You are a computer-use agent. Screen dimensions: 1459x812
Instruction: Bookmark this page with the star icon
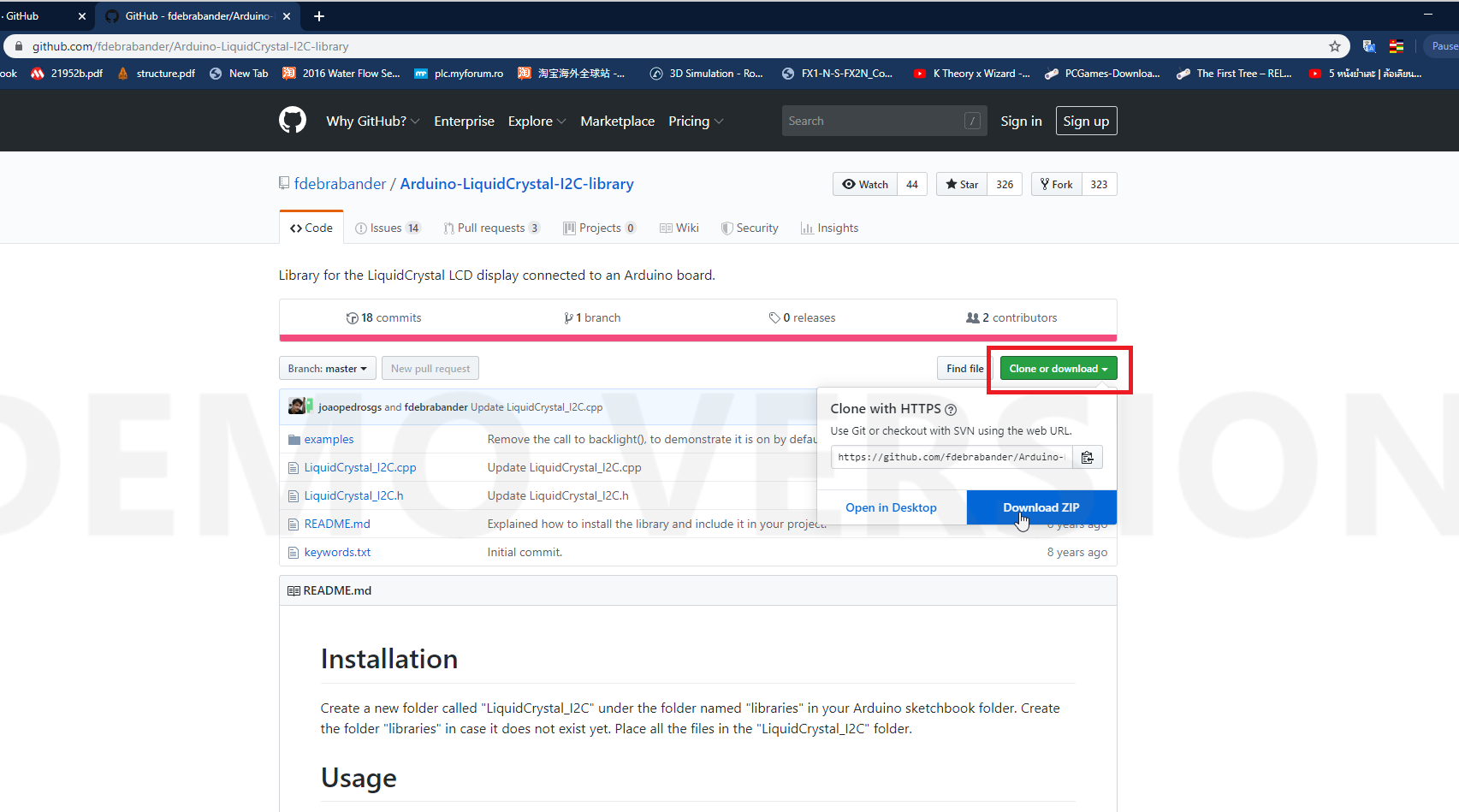tap(1334, 46)
